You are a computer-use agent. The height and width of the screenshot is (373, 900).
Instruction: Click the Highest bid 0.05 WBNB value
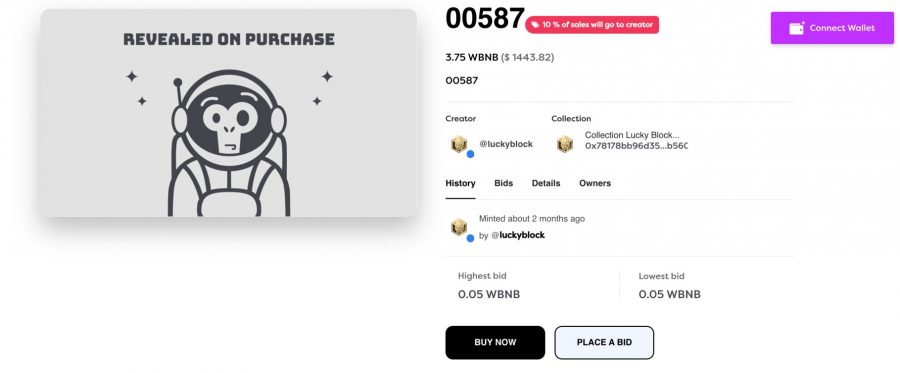click(489, 294)
